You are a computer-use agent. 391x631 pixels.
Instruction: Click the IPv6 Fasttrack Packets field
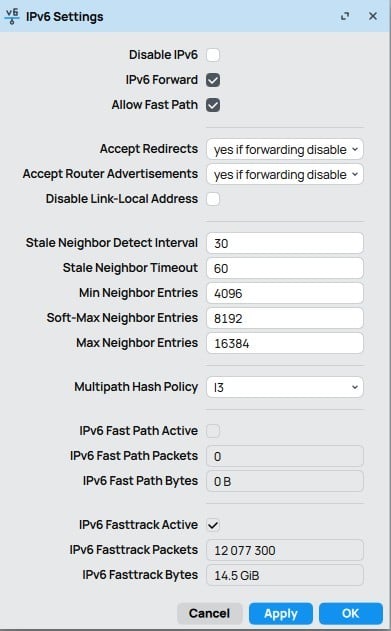tap(285, 550)
